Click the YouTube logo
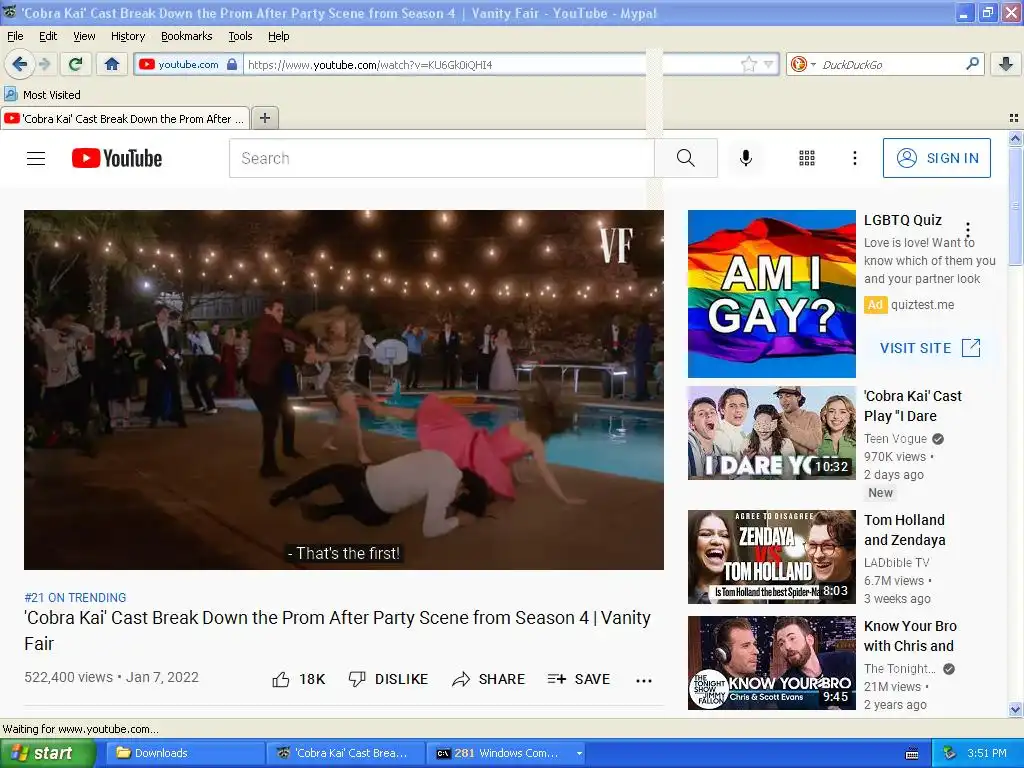This screenshot has height=768, width=1024. point(117,158)
